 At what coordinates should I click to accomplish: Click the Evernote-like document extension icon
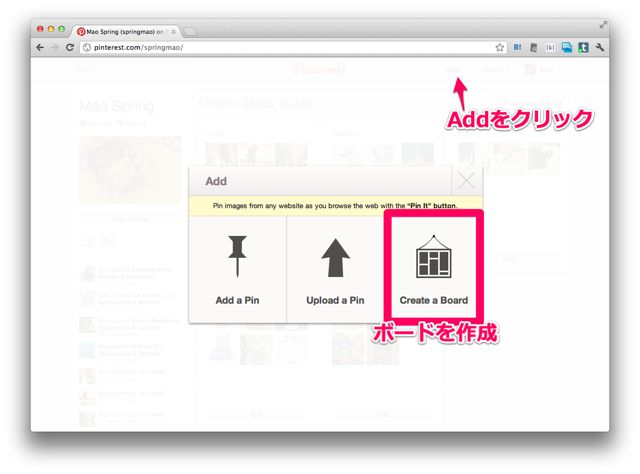click(533, 47)
